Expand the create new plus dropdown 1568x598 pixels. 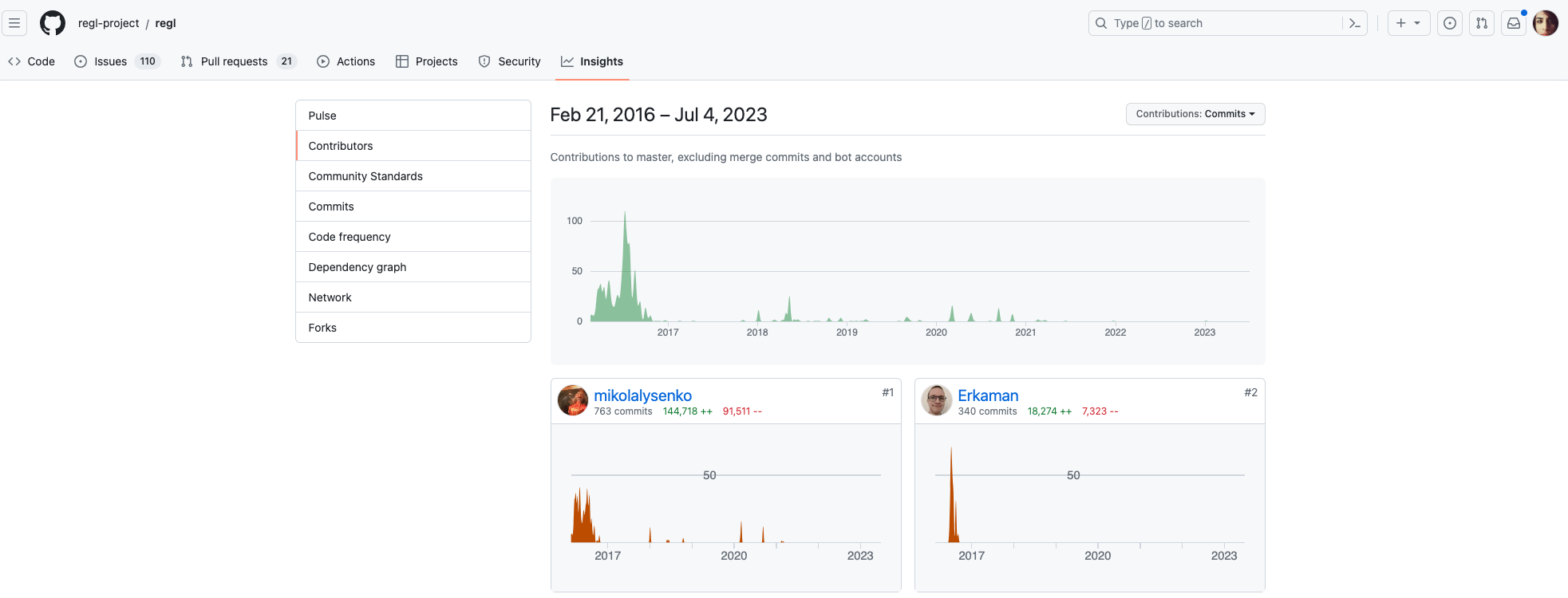click(1408, 23)
